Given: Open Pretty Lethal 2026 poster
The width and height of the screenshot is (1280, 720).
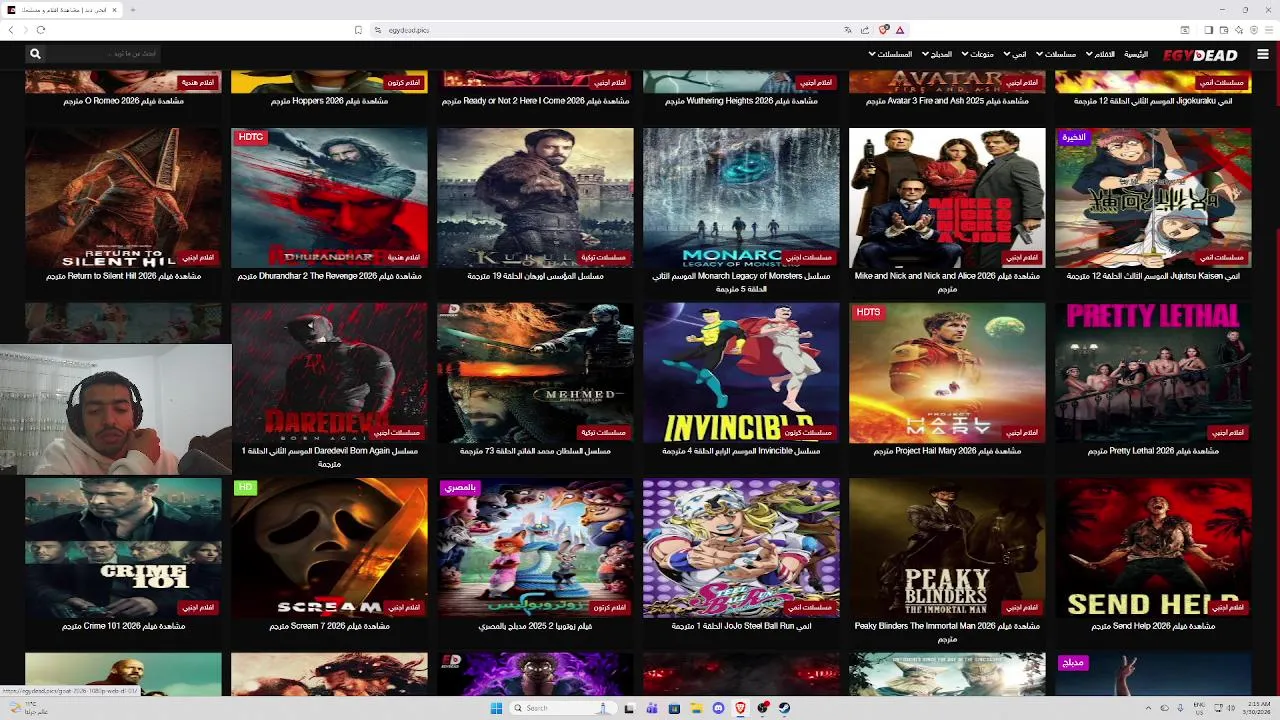Looking at the screenshot, I should (x=1153, y=373).
